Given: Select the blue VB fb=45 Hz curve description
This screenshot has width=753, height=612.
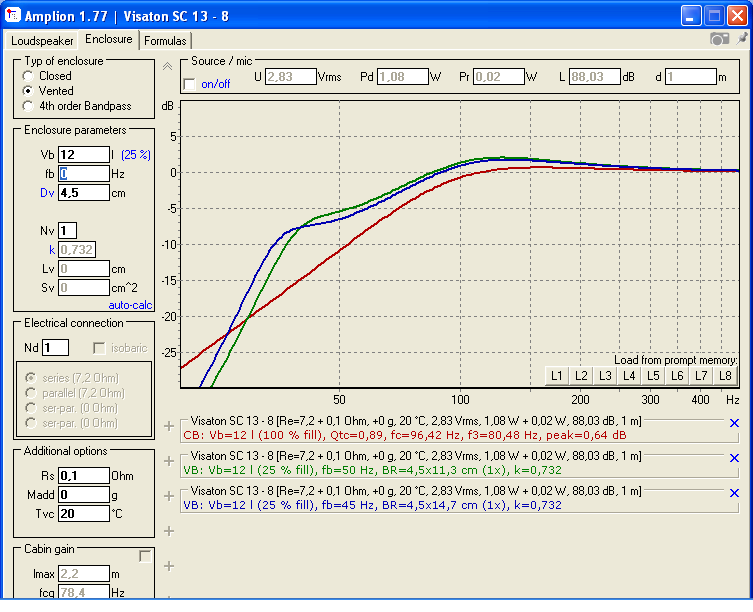Looking at the screenshot, I should [x=372, y=505].
